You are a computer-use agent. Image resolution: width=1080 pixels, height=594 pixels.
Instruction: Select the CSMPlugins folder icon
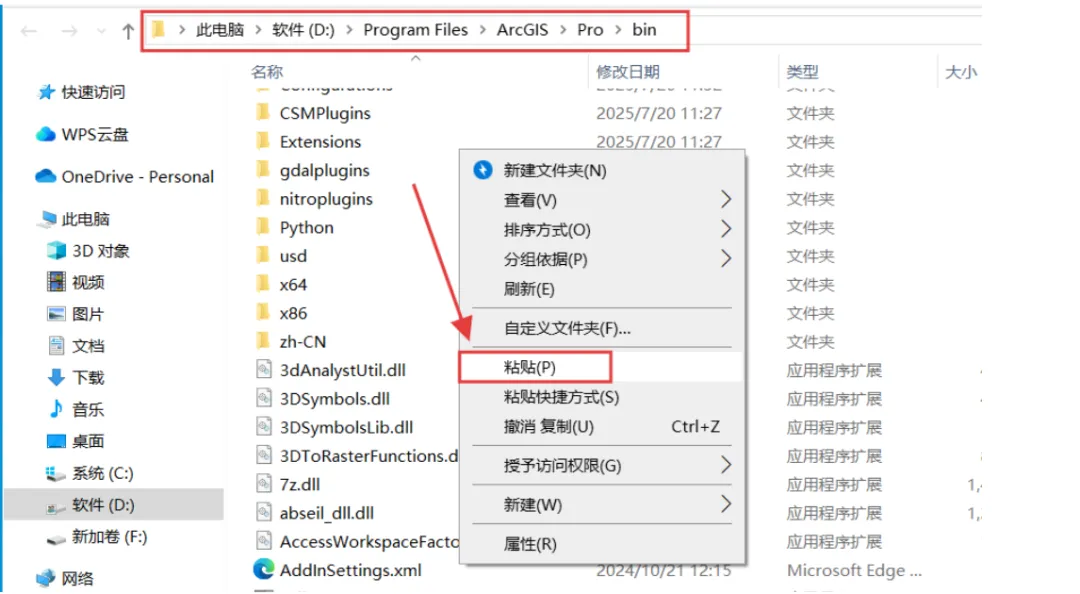coord(263,112)
